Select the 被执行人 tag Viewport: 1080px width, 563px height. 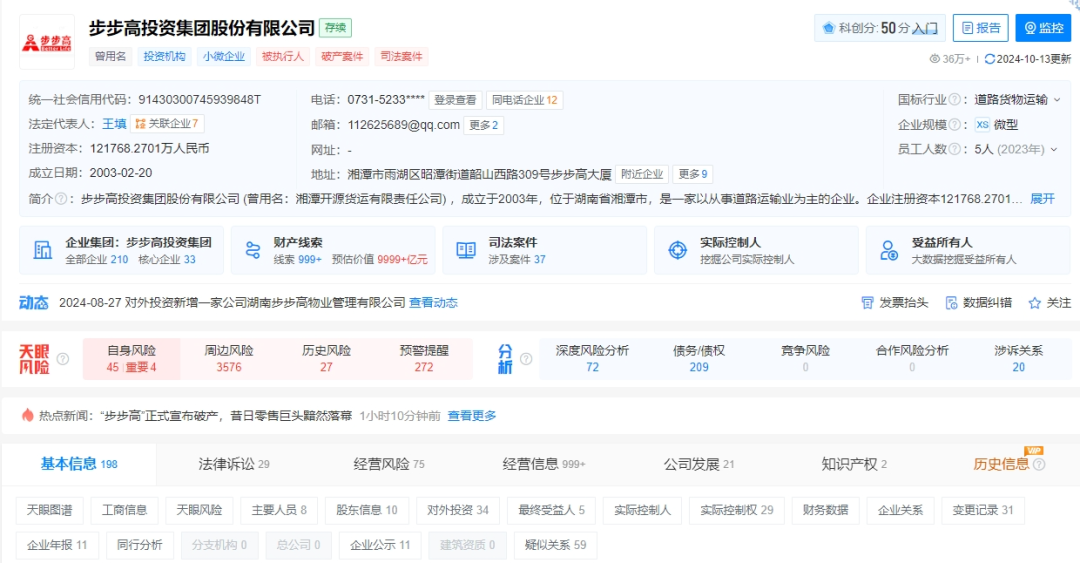pos(283,57)
